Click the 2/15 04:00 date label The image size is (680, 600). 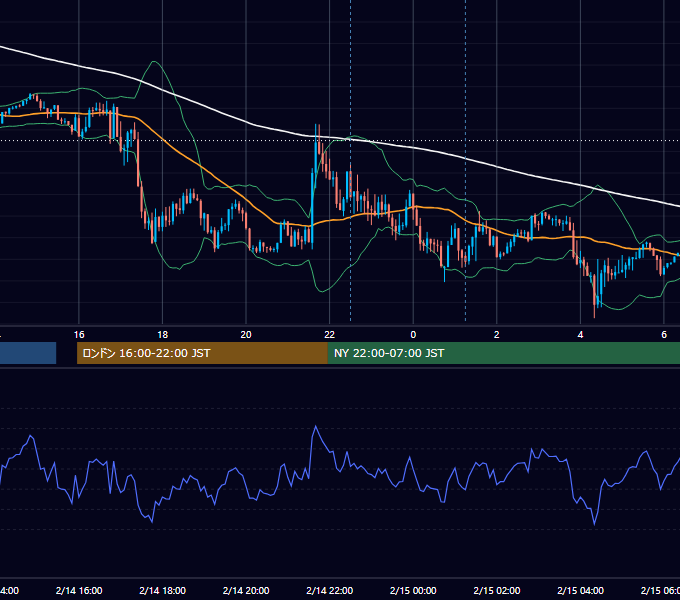click(x=580, y=590)
